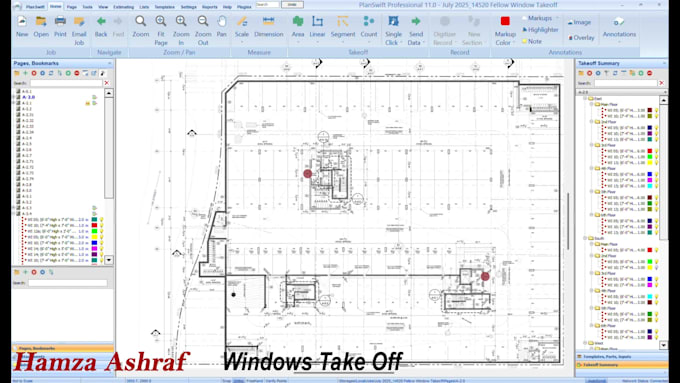Select page A-2.0 in the pages list
This screenshot has width=680, height=383.
29,97
